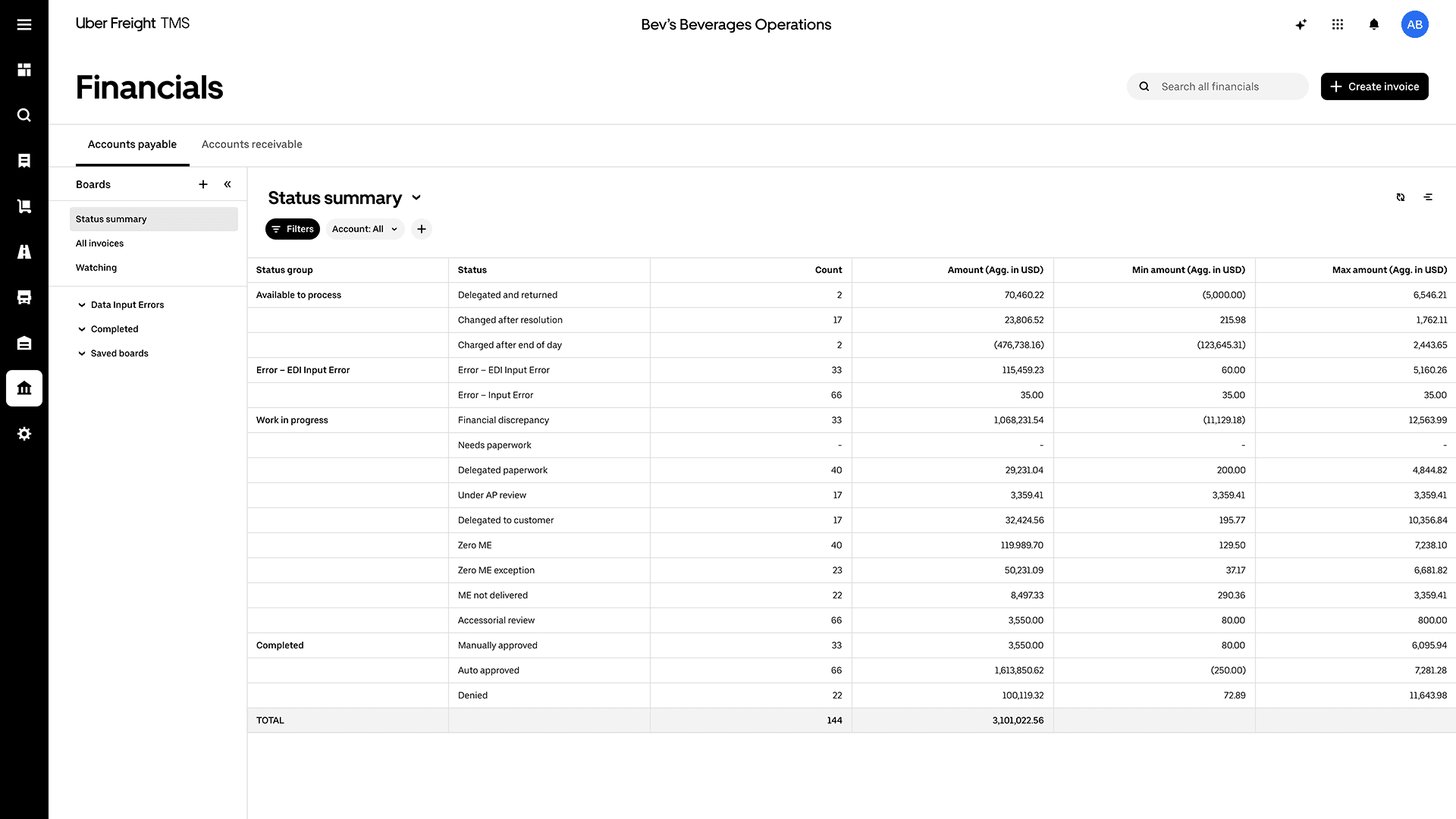This screenshot has width=1456, height=819.
Task: Click the Create invoice button
Action: point(1374,86)
